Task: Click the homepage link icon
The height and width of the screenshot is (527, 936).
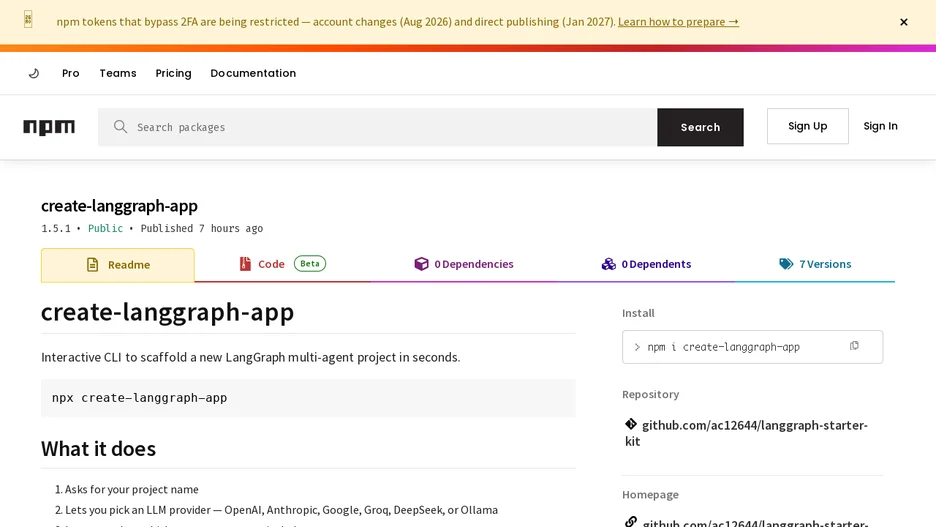Action: (631, 522)
